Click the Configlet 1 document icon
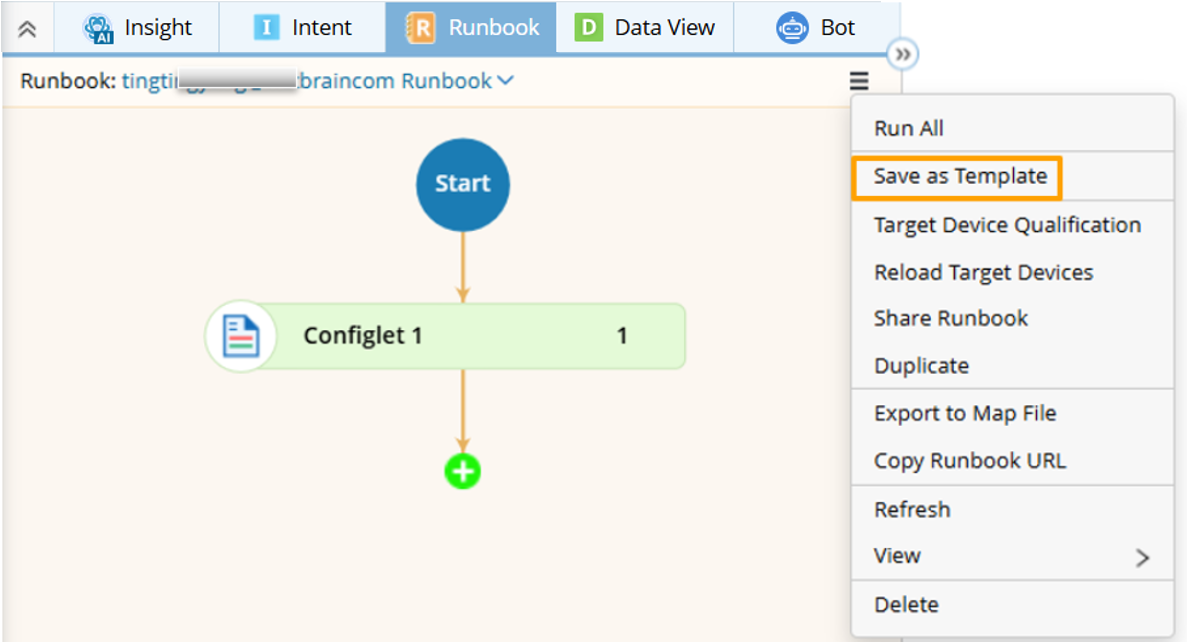The image size is (1187, 642). 240,336
